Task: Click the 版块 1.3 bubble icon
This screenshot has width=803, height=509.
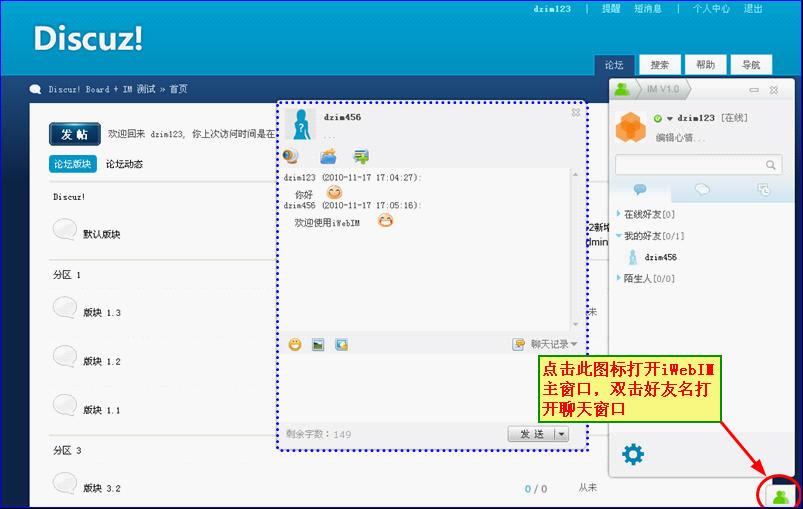Action: pyautogui.click(x=65, y=307)
